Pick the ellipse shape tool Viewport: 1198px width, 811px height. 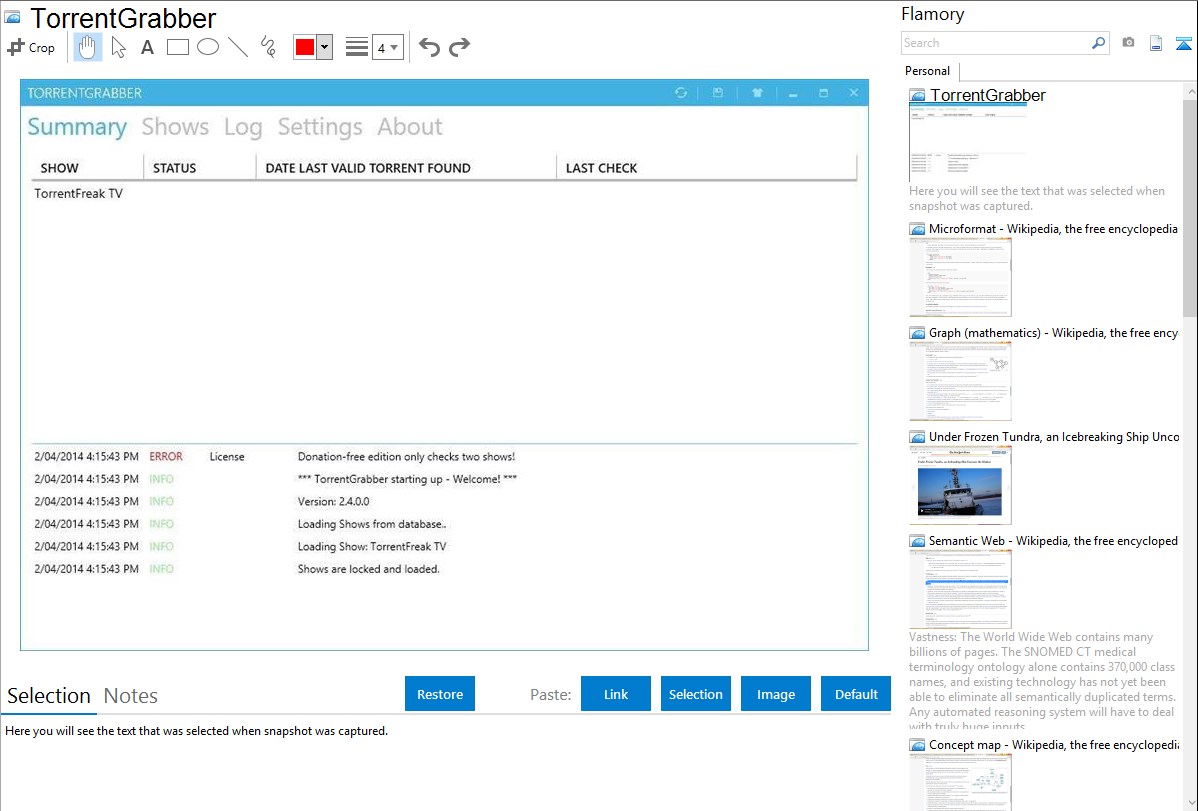point(208,47)
